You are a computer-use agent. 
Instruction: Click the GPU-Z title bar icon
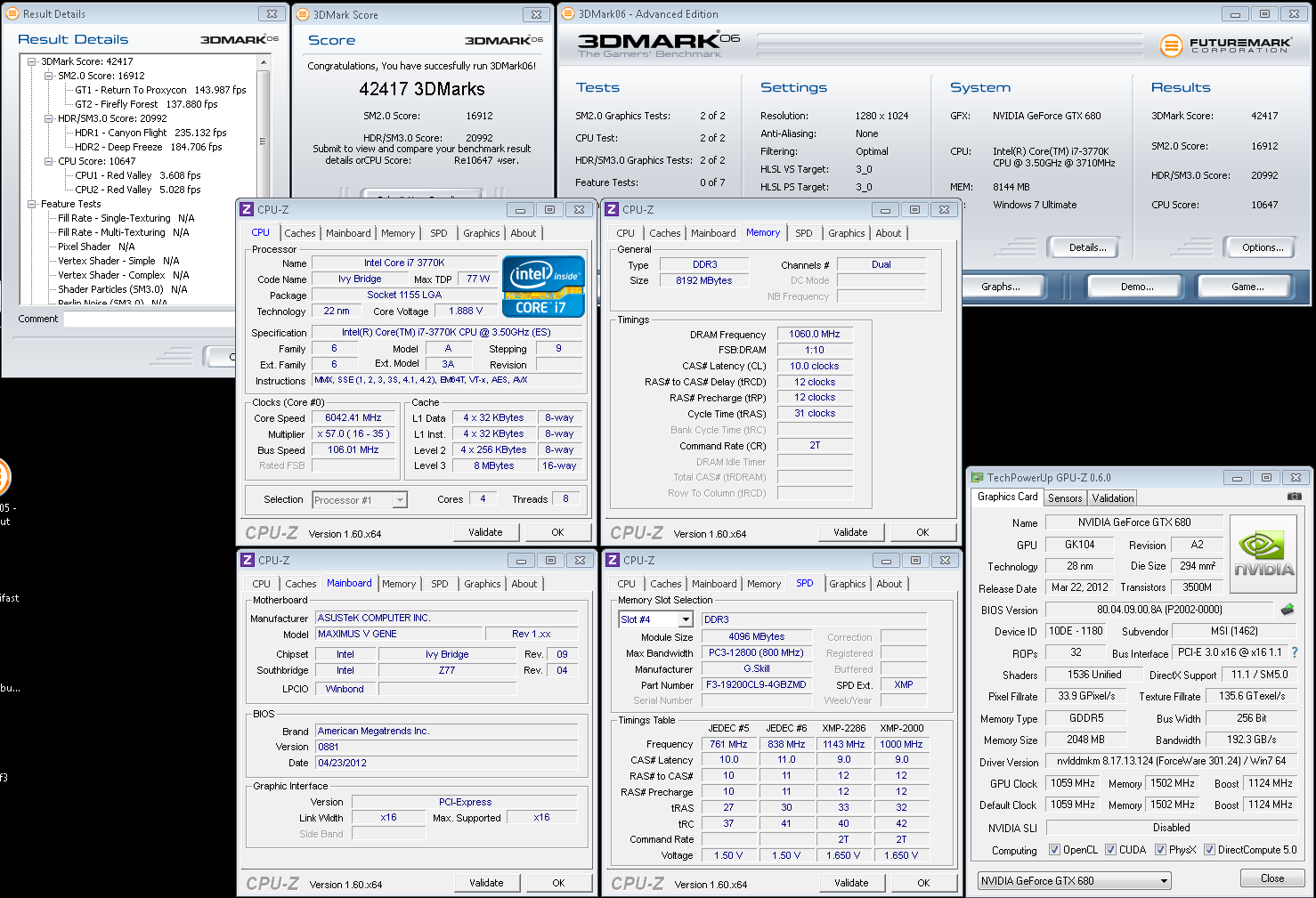(977, 478)
